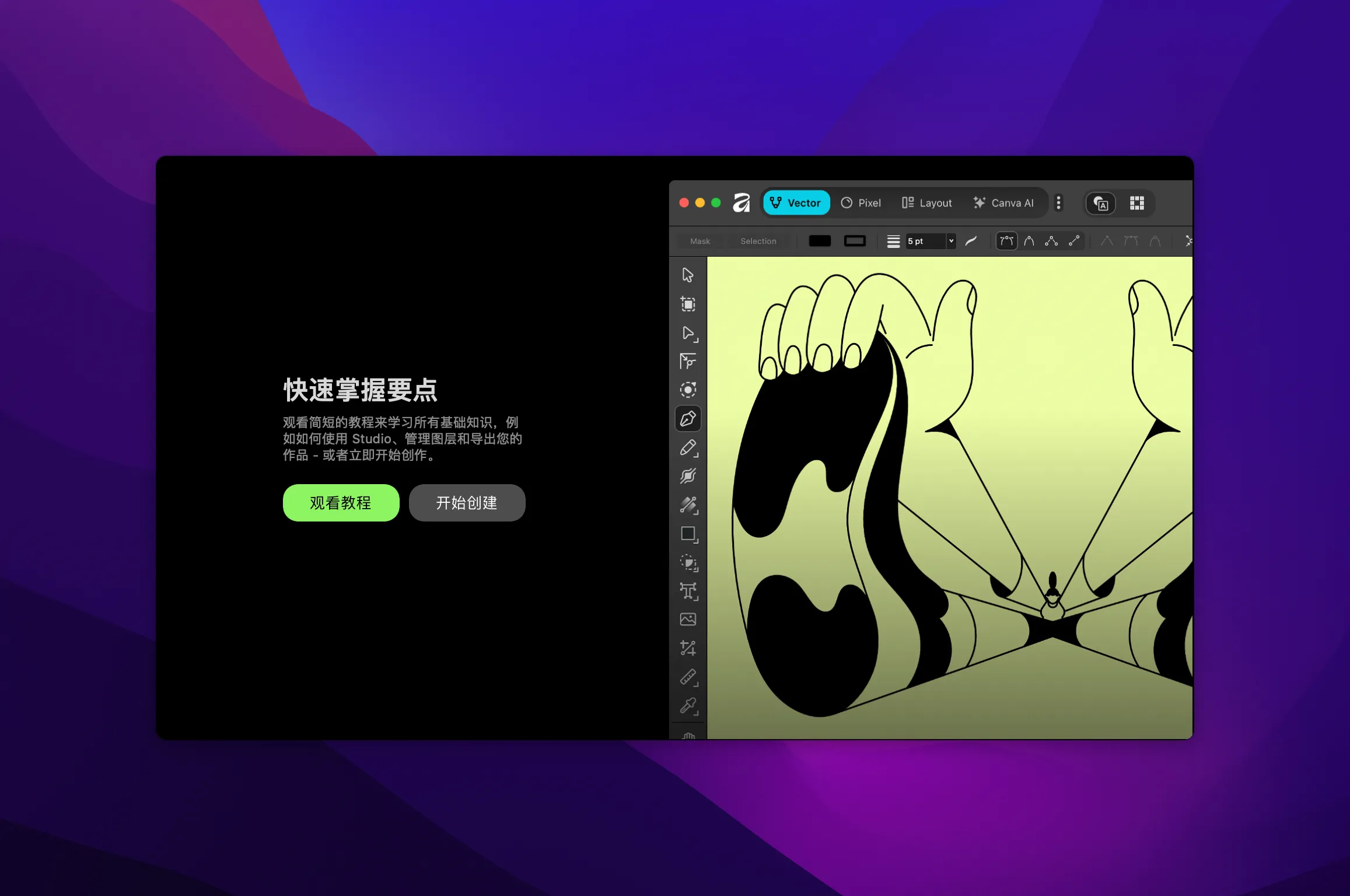Choose the Node tool

point(688,333)
